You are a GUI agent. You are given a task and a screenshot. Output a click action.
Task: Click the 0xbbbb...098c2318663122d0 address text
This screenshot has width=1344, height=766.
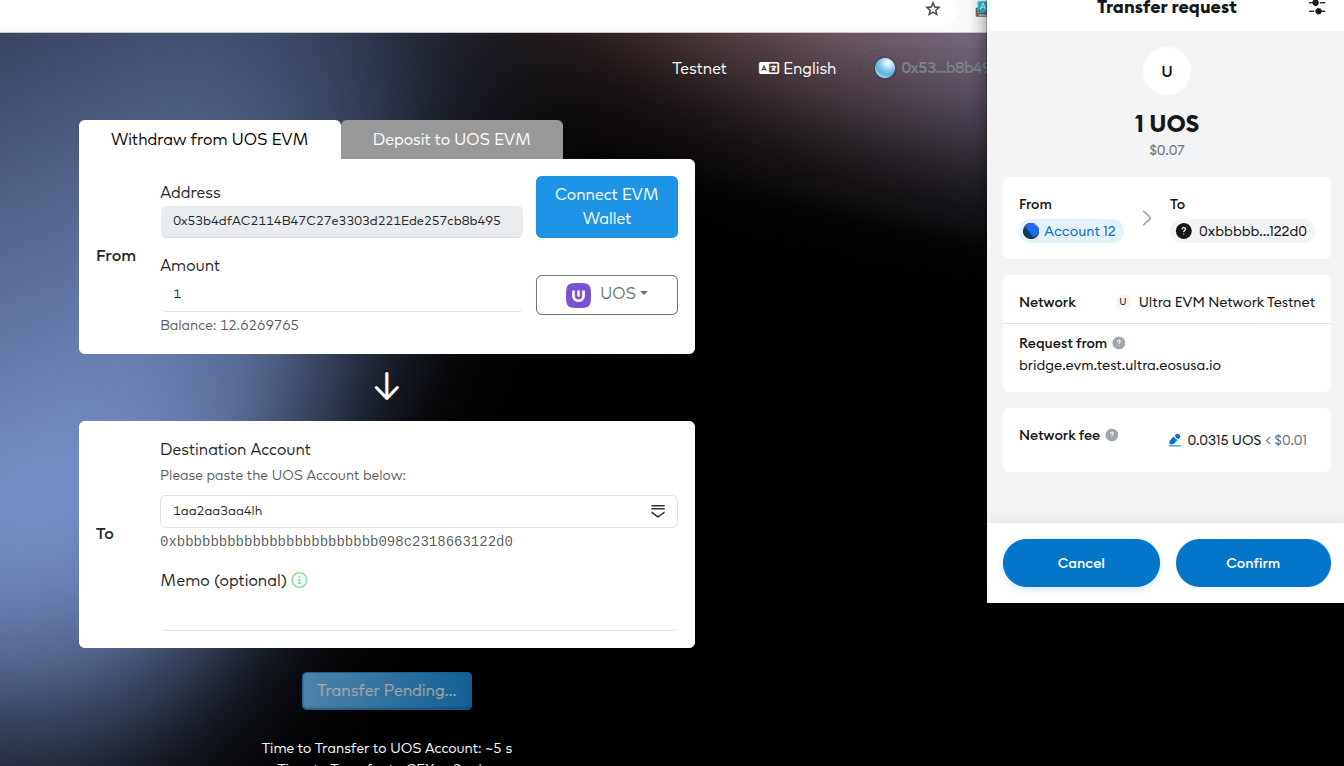[336, 542]
